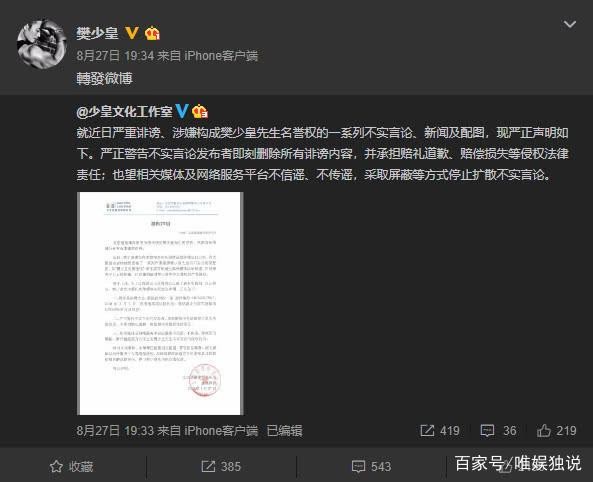Open the statement letter image thumbnail
Image resolution: width=593 pixels, height=482 pixels.
pos(160,303)
